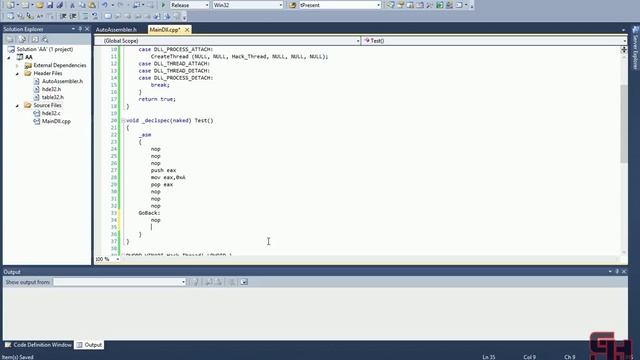Click the Solution Explorer Properties icon
The image size is (640, 360).
pos(10,39)
